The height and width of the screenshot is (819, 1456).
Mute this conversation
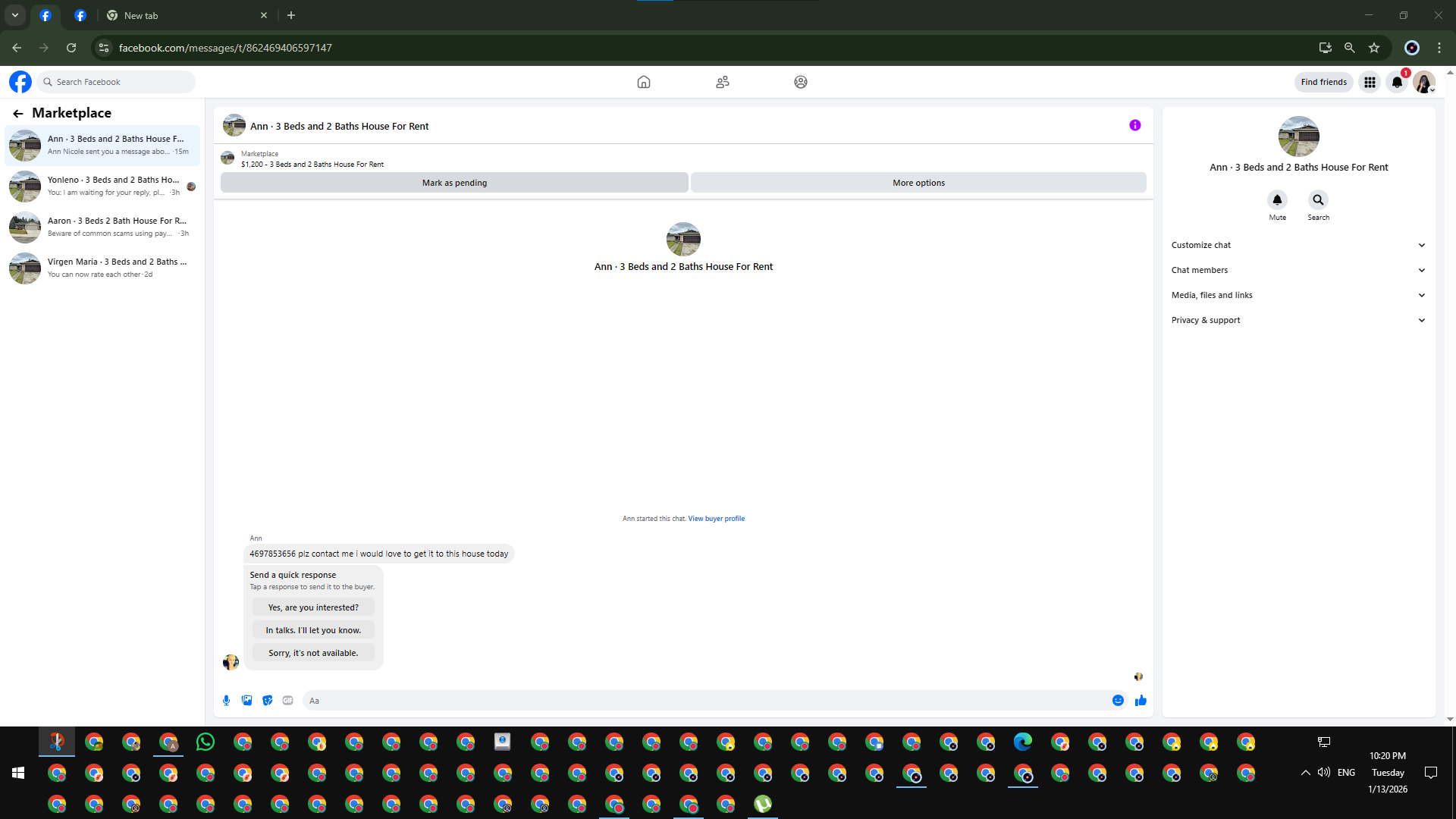click(x=1277, y=200)
